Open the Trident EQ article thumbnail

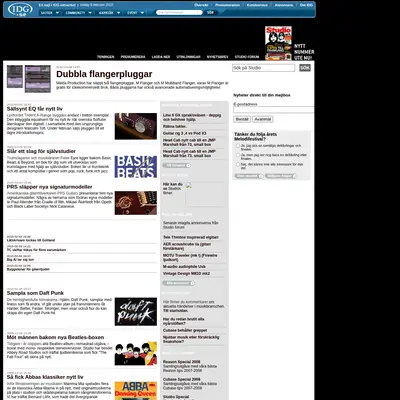coord(136,126)
